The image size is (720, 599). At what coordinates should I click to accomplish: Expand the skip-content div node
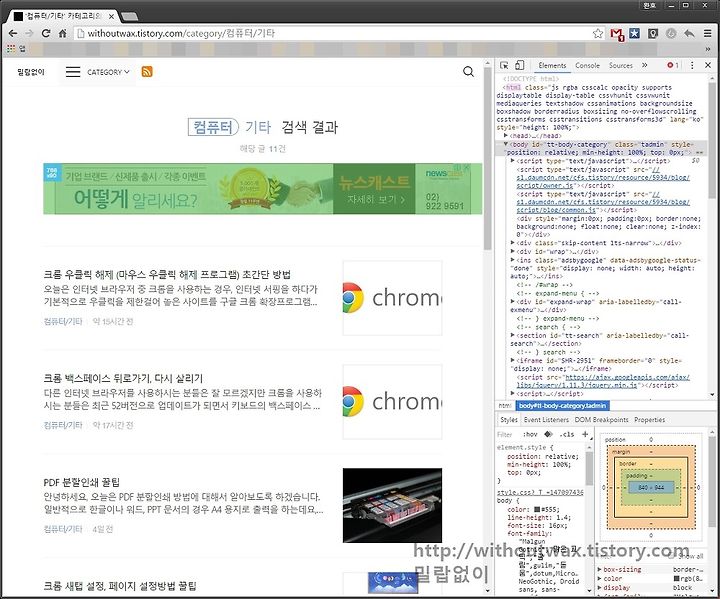coord(512,243)
